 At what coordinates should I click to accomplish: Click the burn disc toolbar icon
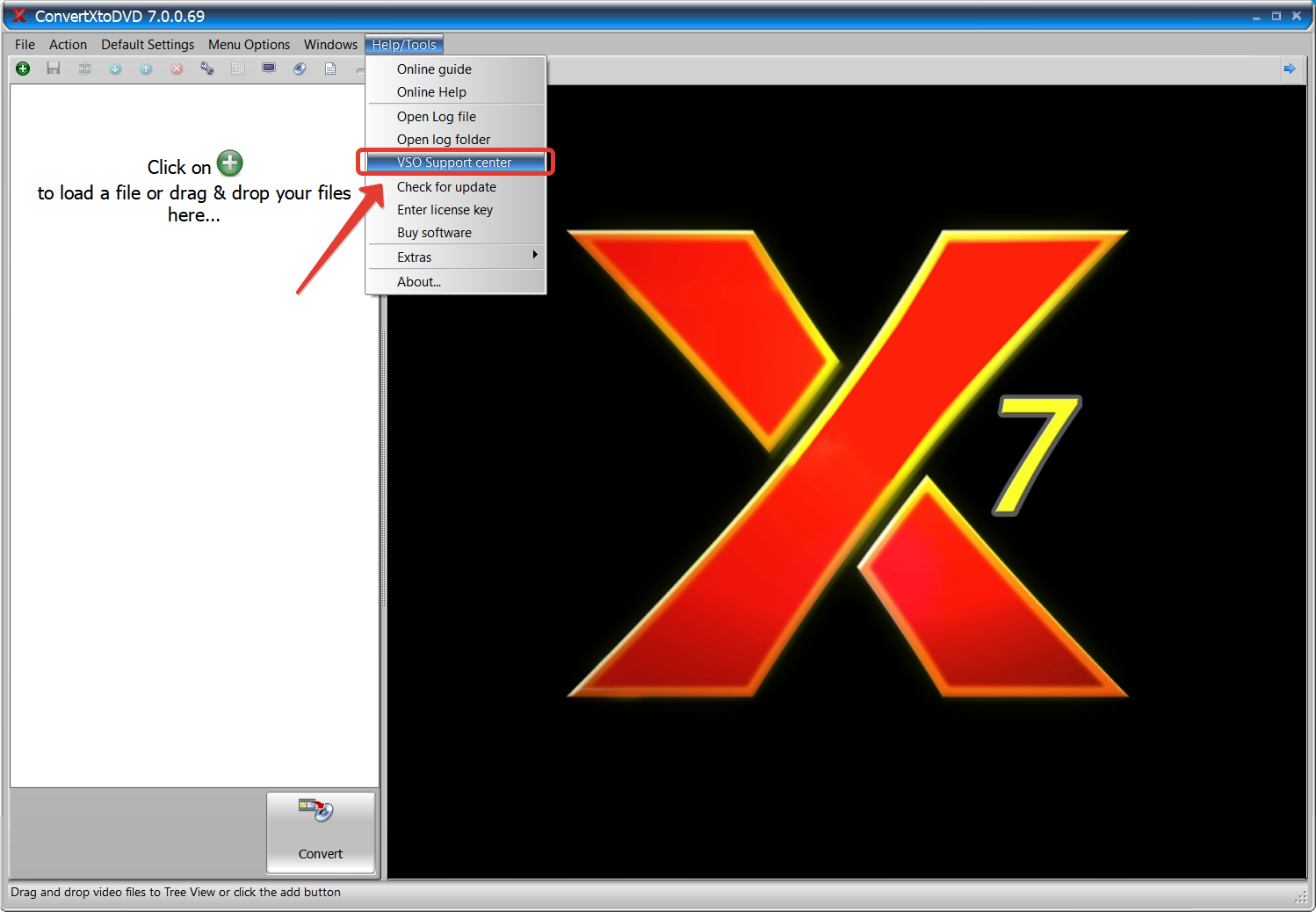(x=300, y=69)
